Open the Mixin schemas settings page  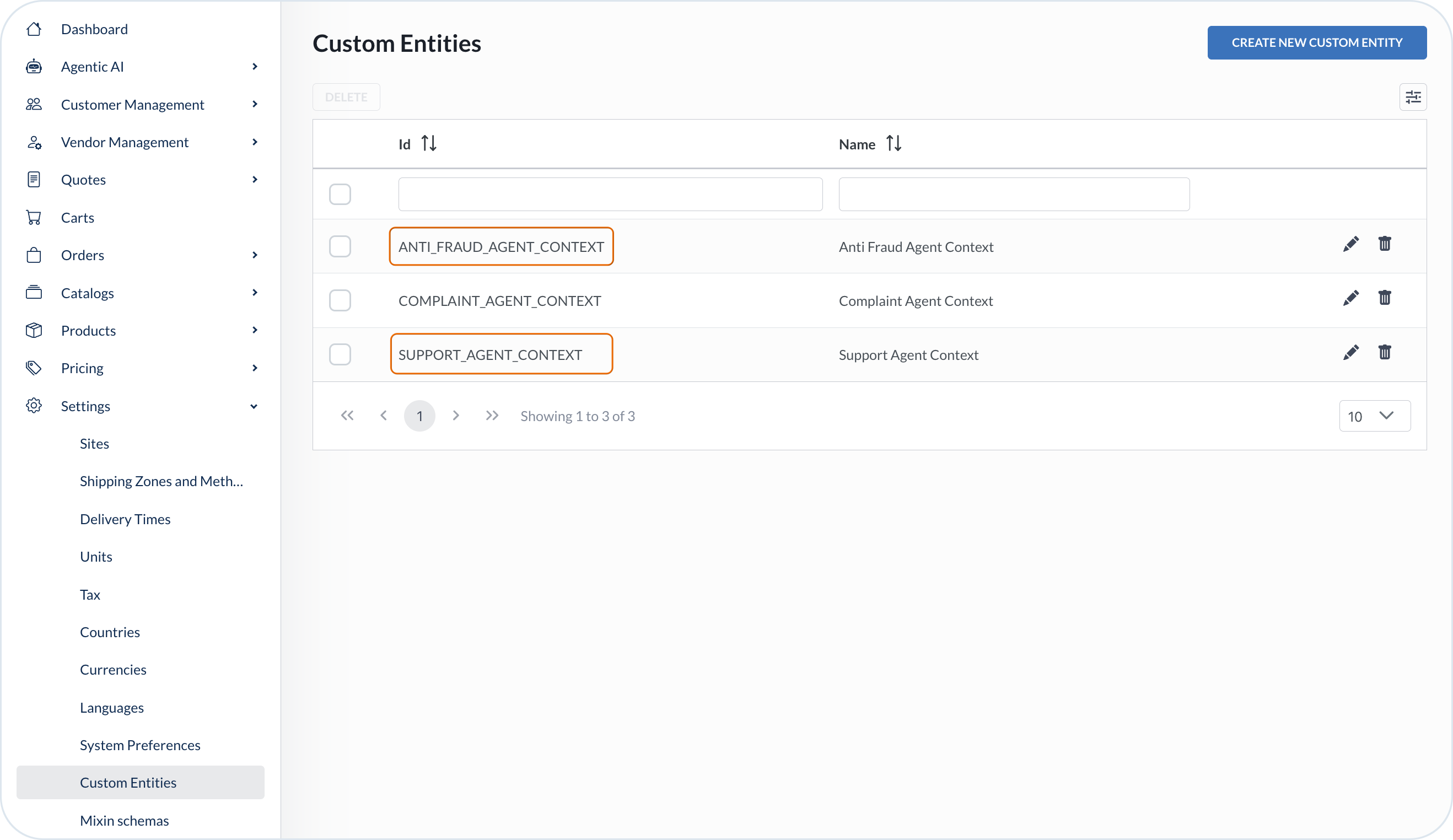pos(125,820)
